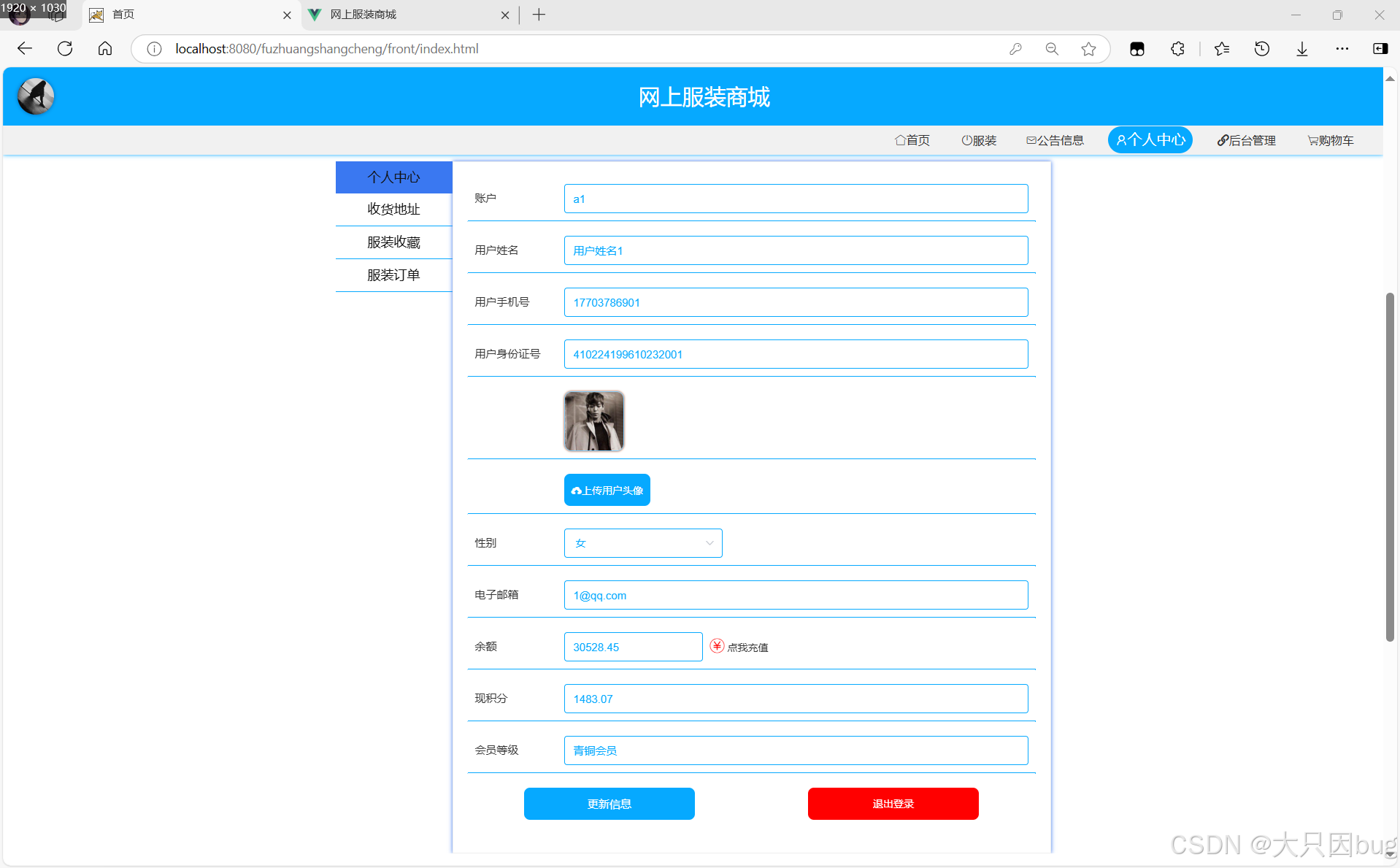Screen dimensions: 1400x868
Task: Open 购物车 in the site navigation
Action: click(1330, 140)
